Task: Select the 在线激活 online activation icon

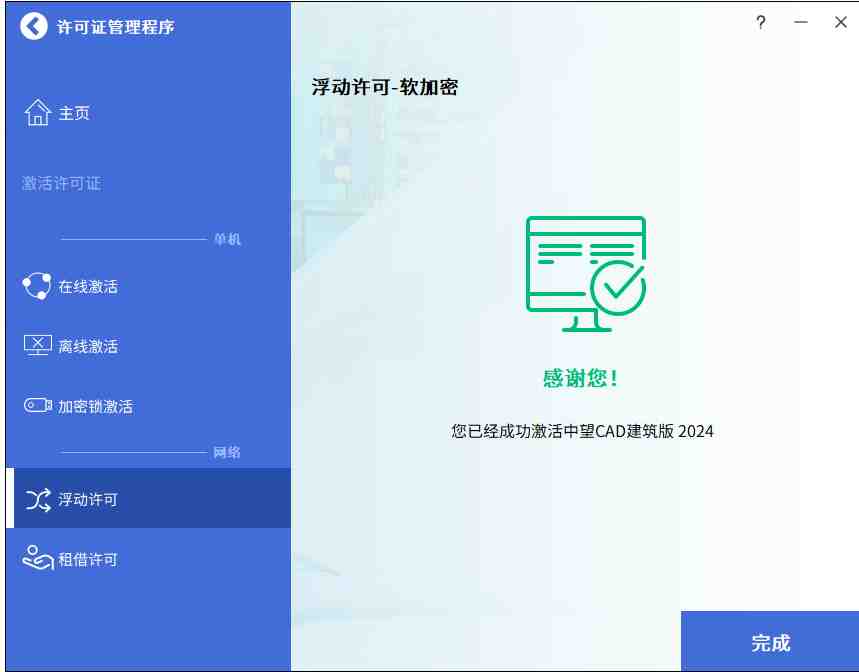Action: pyautogui.click(x=35, y=285)
